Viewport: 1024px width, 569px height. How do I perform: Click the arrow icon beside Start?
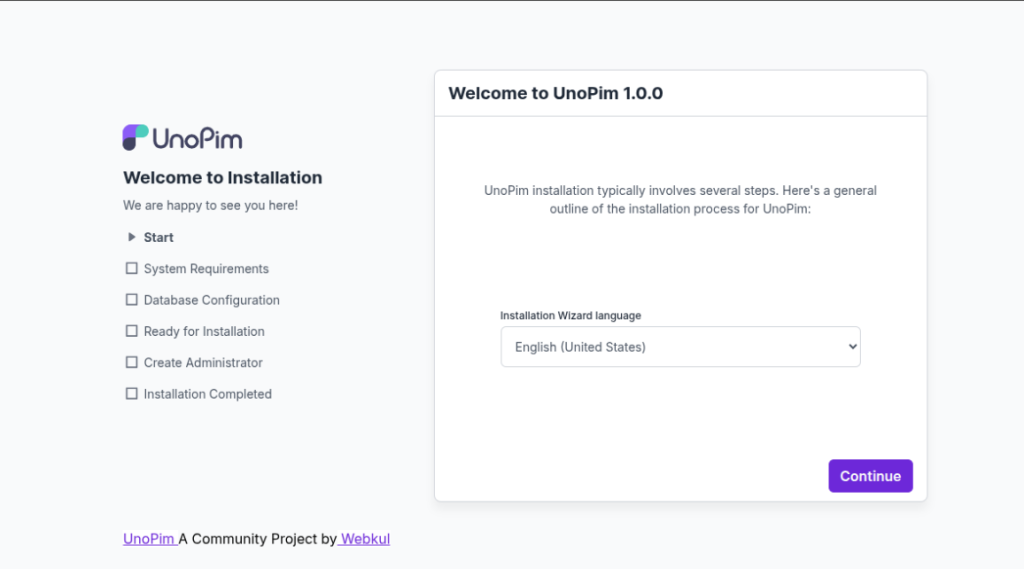tap(131, 237)
